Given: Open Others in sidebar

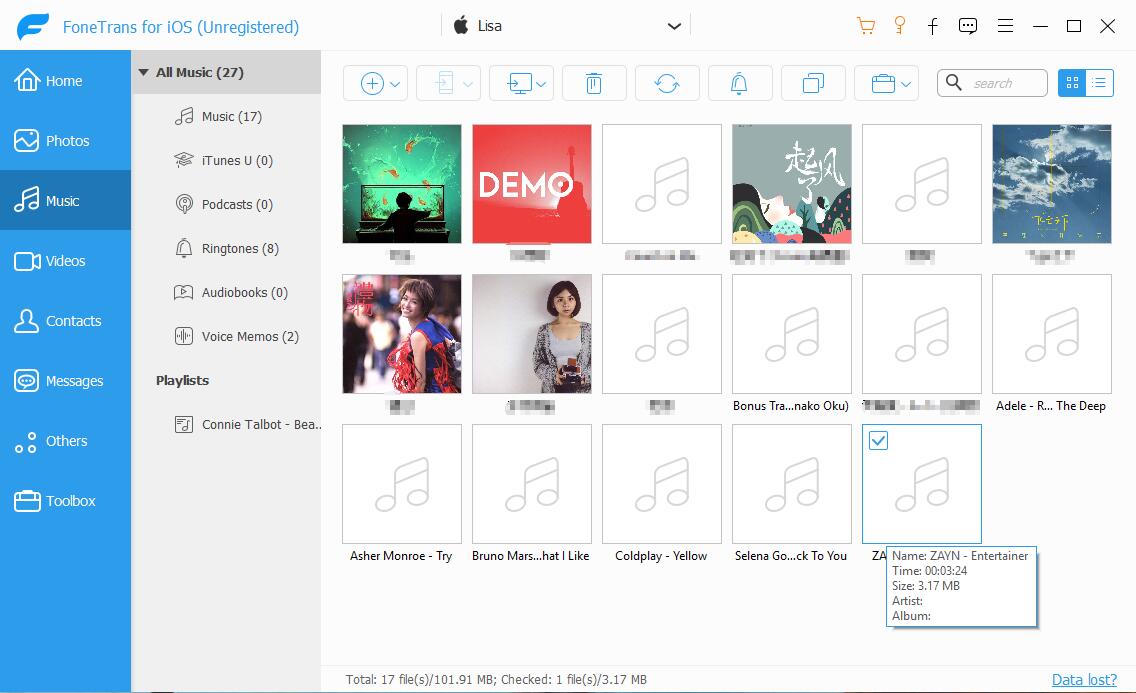Looking at the screenshot, I should [65, 441].
